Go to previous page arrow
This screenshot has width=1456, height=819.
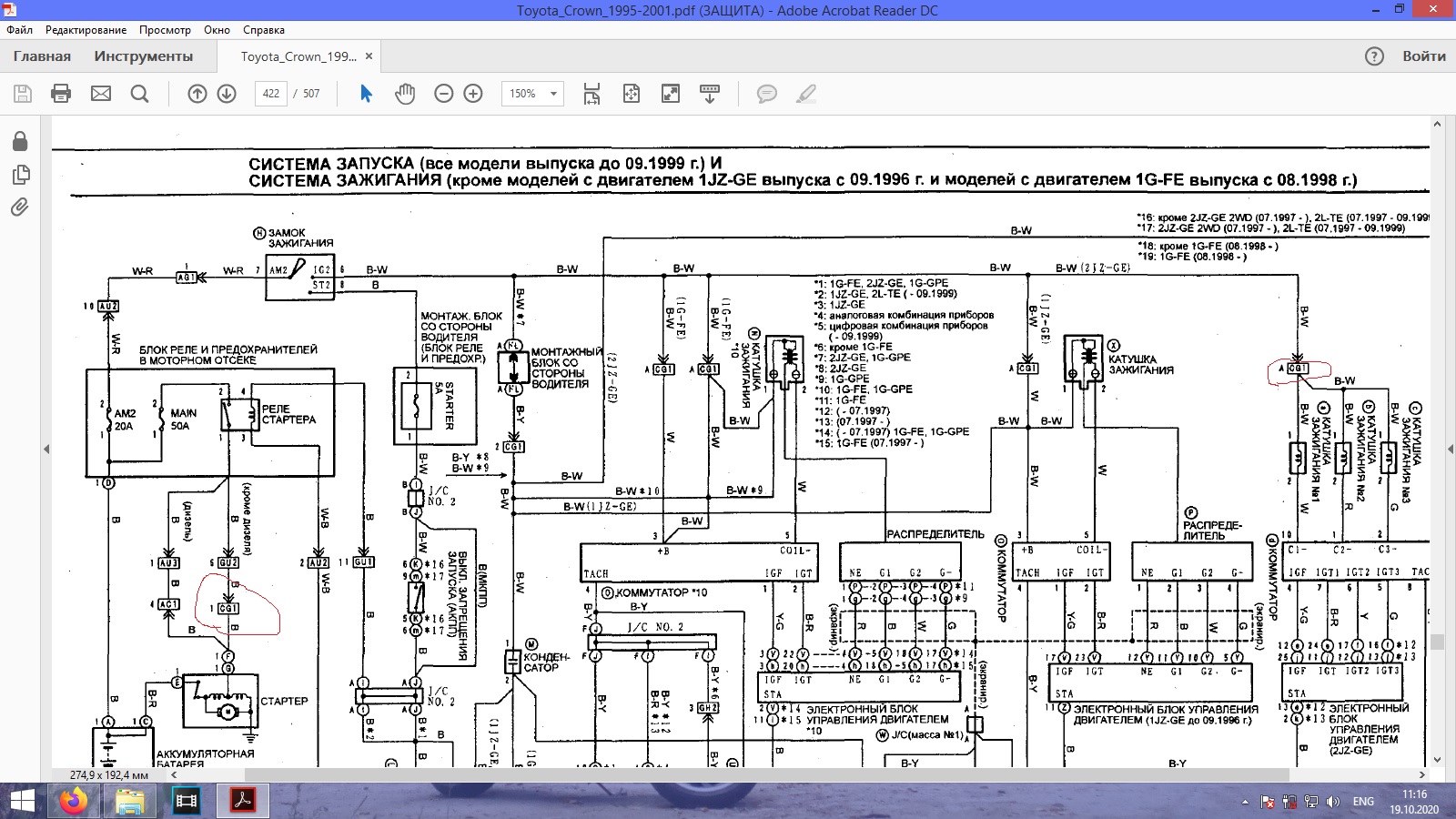coord(197,93)
